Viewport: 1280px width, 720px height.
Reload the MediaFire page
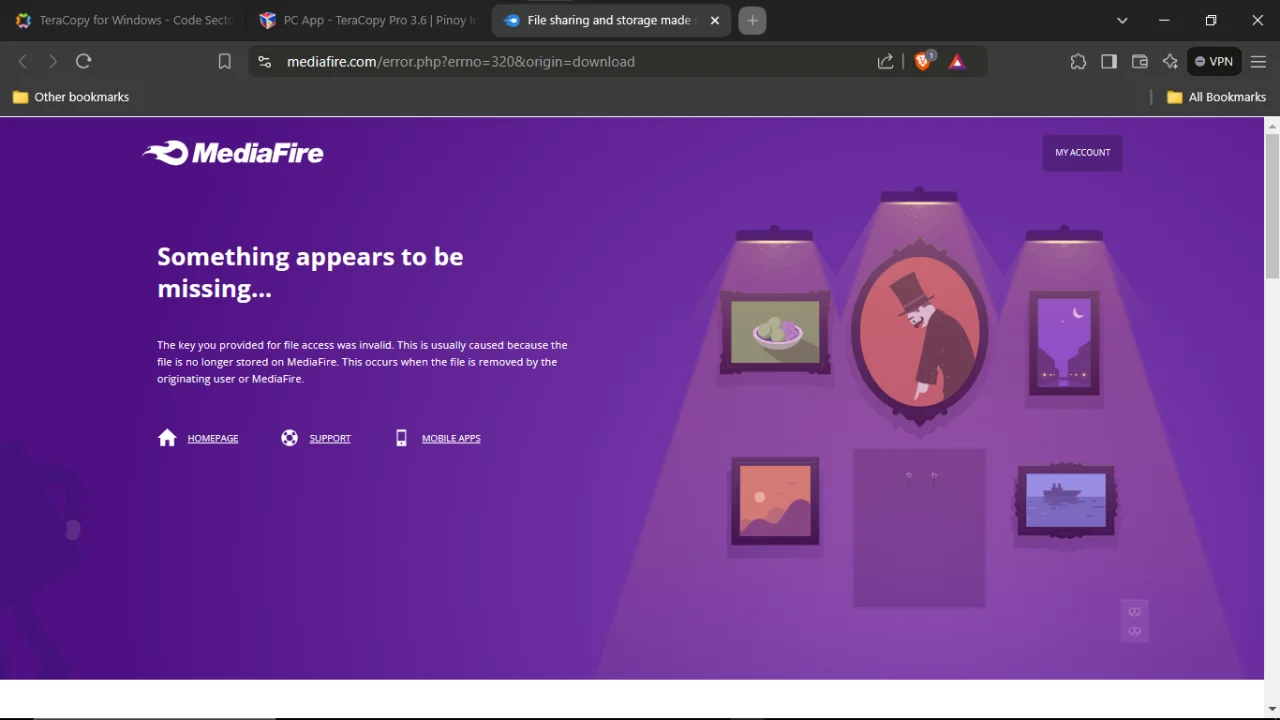pos(84,61)
